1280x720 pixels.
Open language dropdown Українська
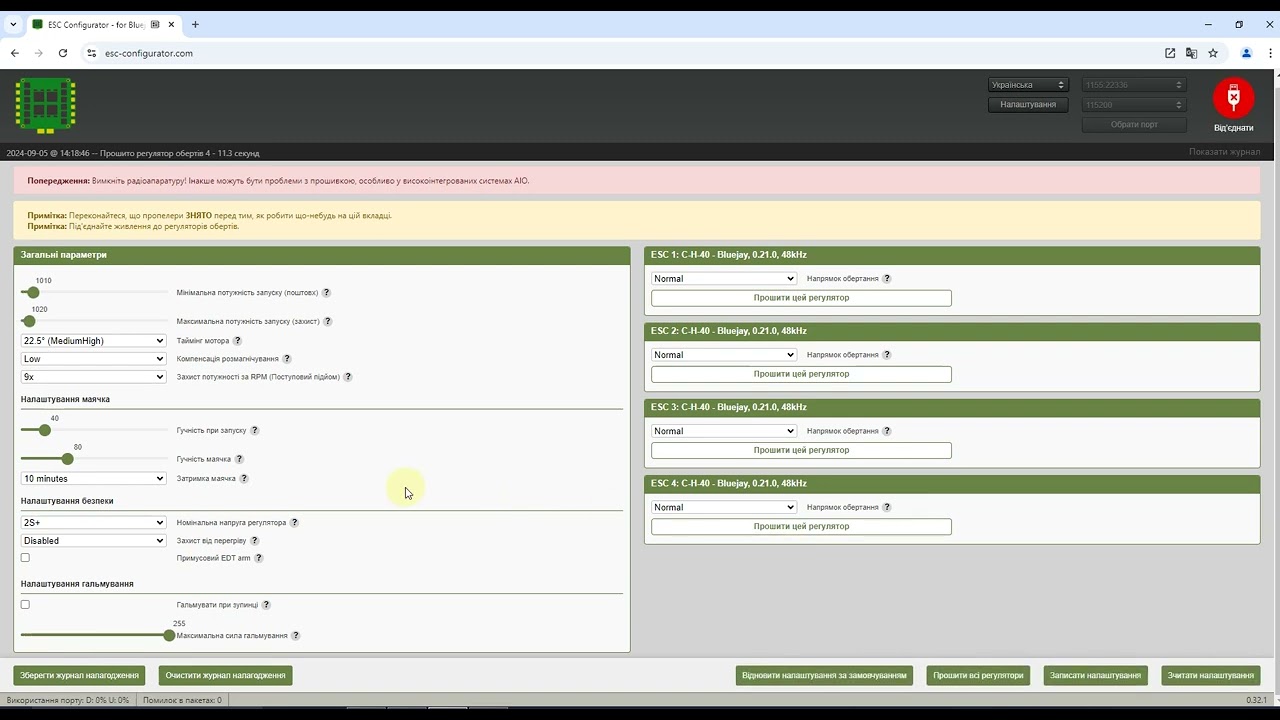click(x=1028, y=85)
